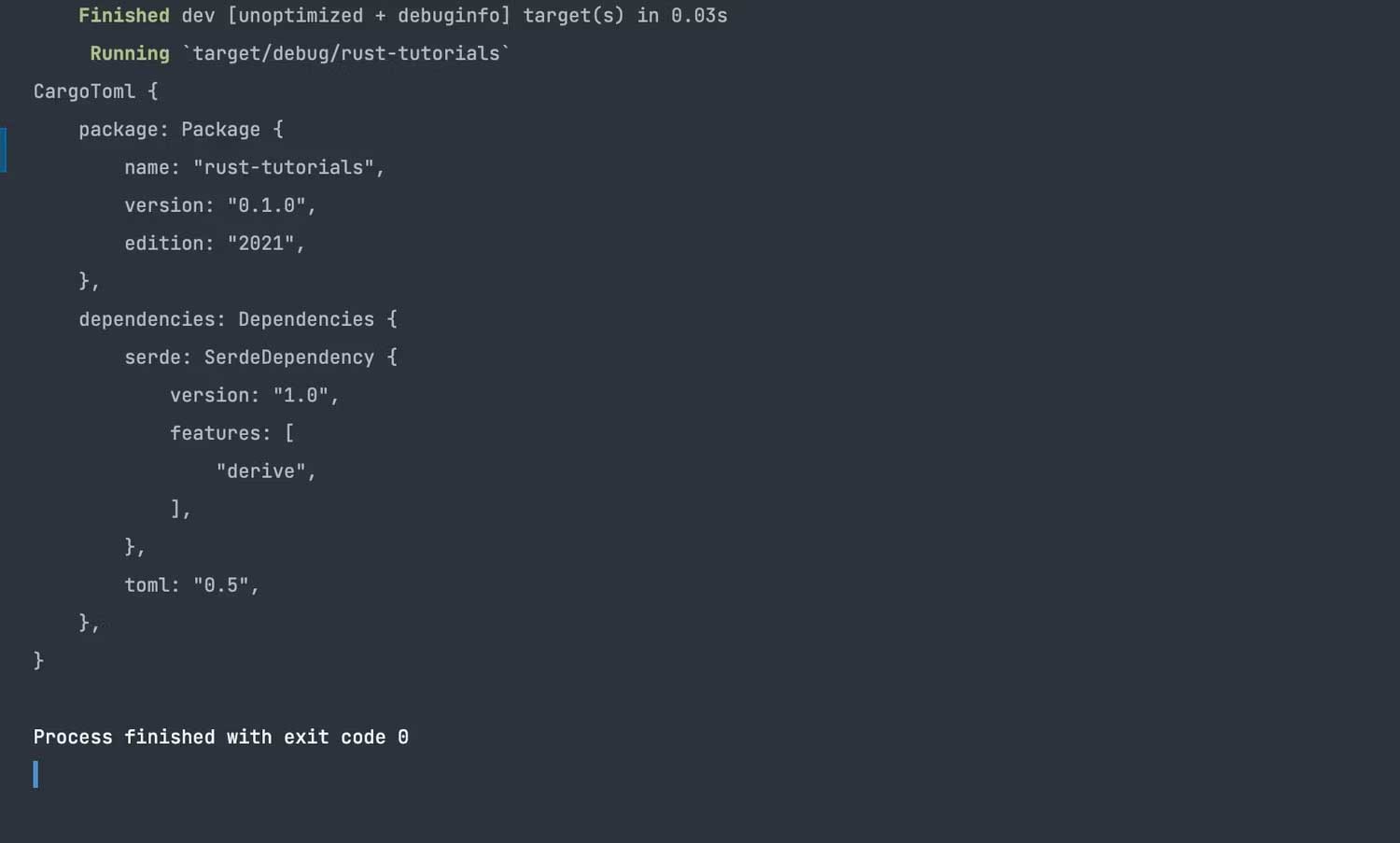The width and height of the screenshot is (1400, 843).
Task: Click the target/debug/rust-tutorials path
Action: tap(345, 54)
